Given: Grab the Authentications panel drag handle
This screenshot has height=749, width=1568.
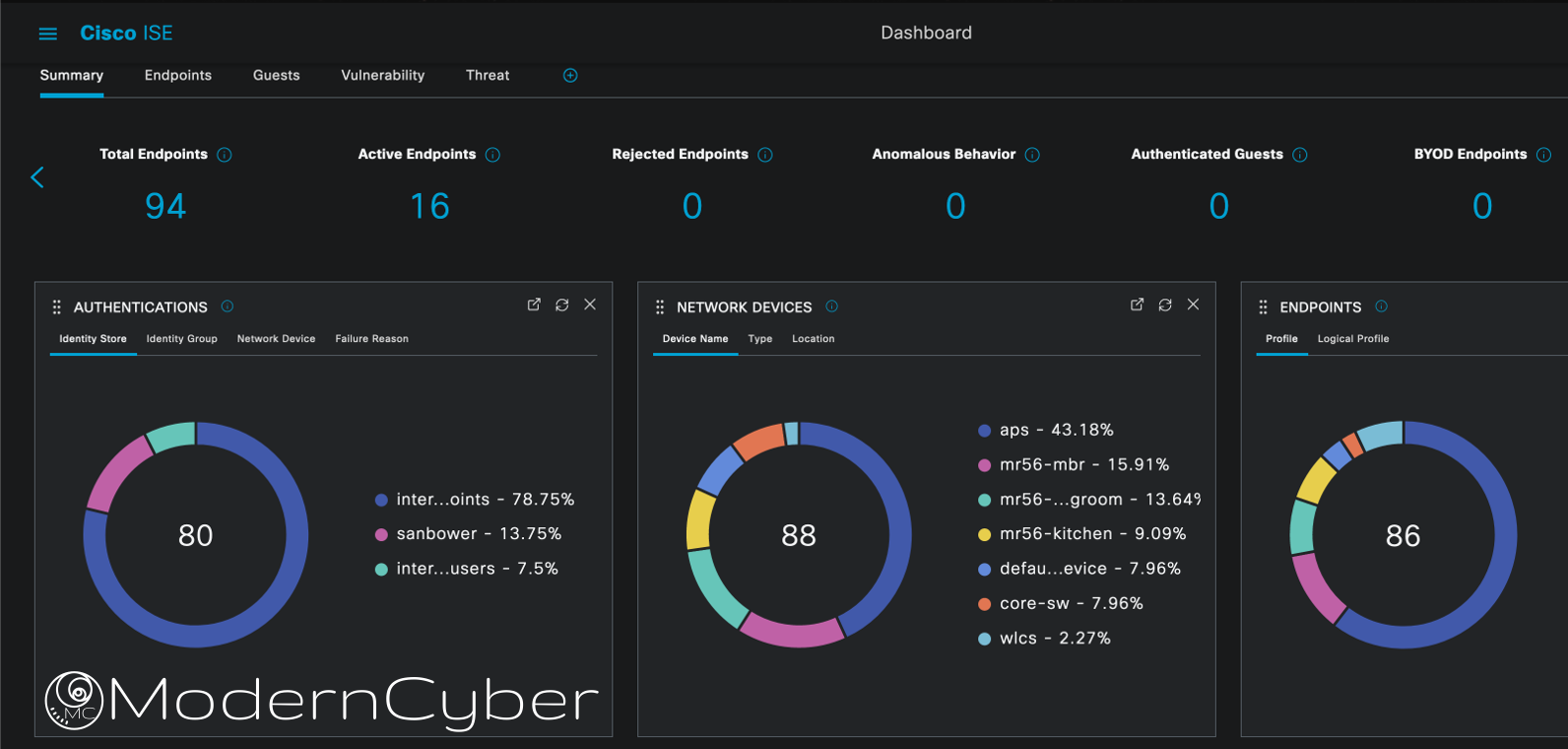Looking at the screenshot, I should coord(57,307).
